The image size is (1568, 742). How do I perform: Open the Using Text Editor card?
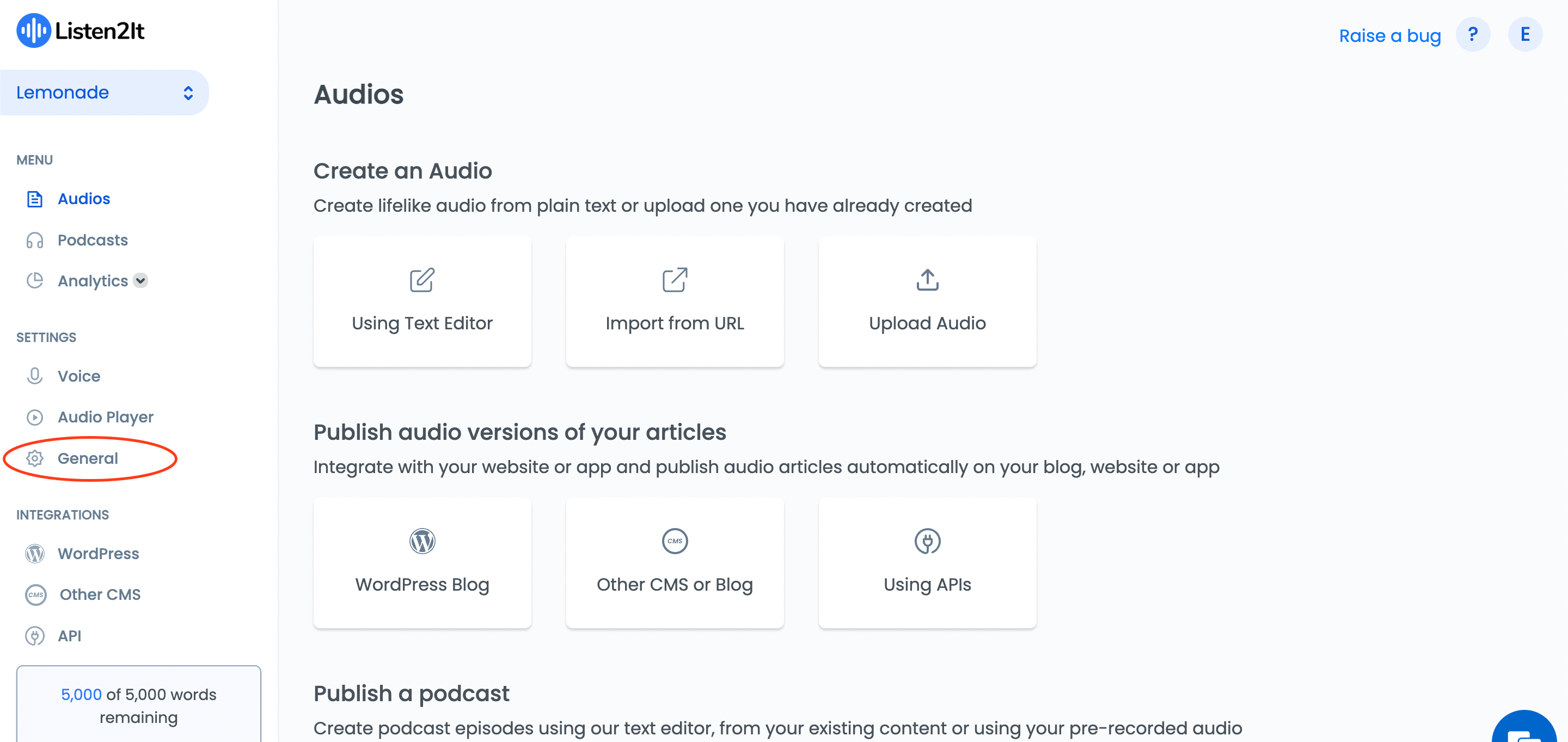click(x=422, y=301)
